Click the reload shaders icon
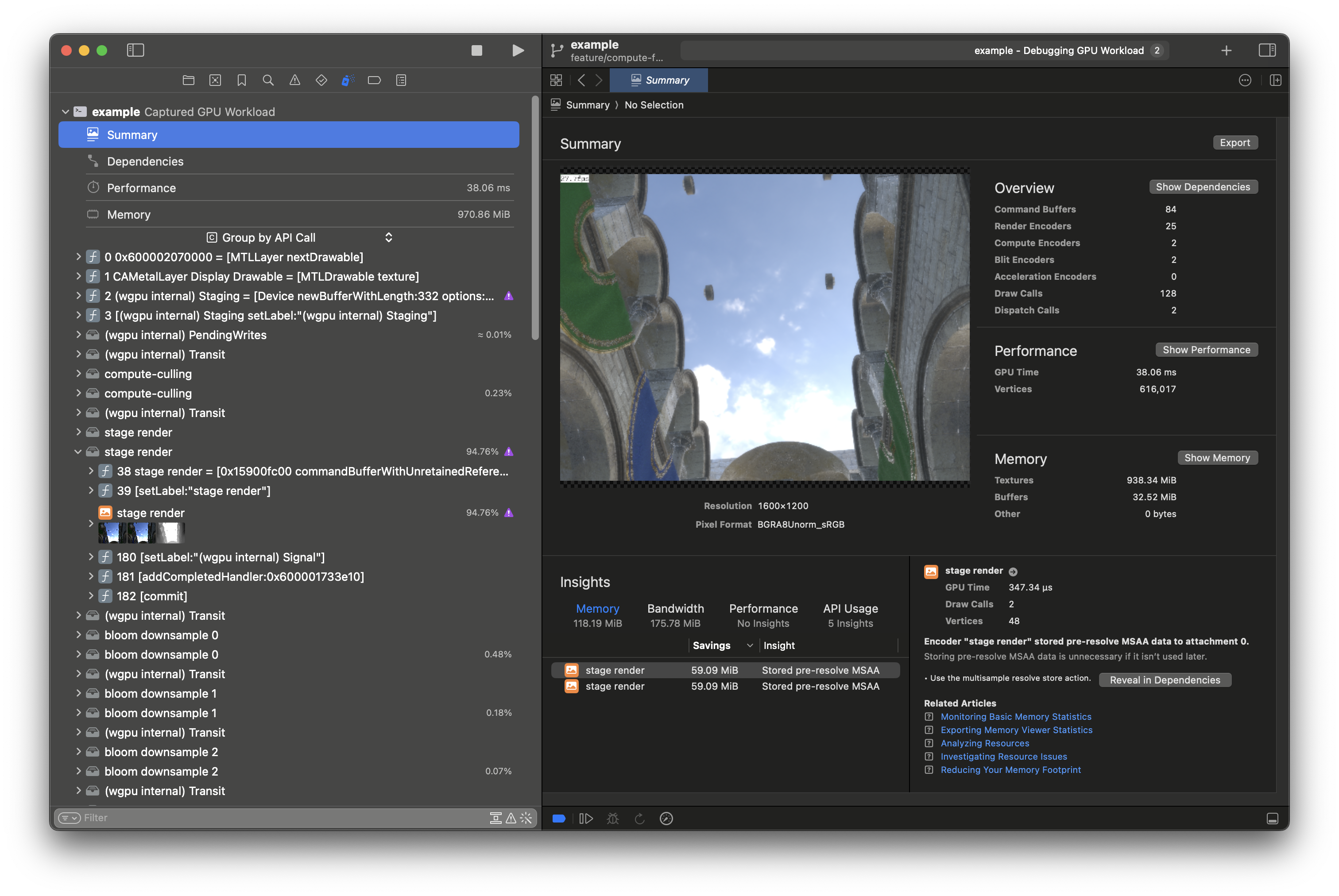Viewport: 1339px width, 896px height. pyautogui.click(x=639, y=818)
